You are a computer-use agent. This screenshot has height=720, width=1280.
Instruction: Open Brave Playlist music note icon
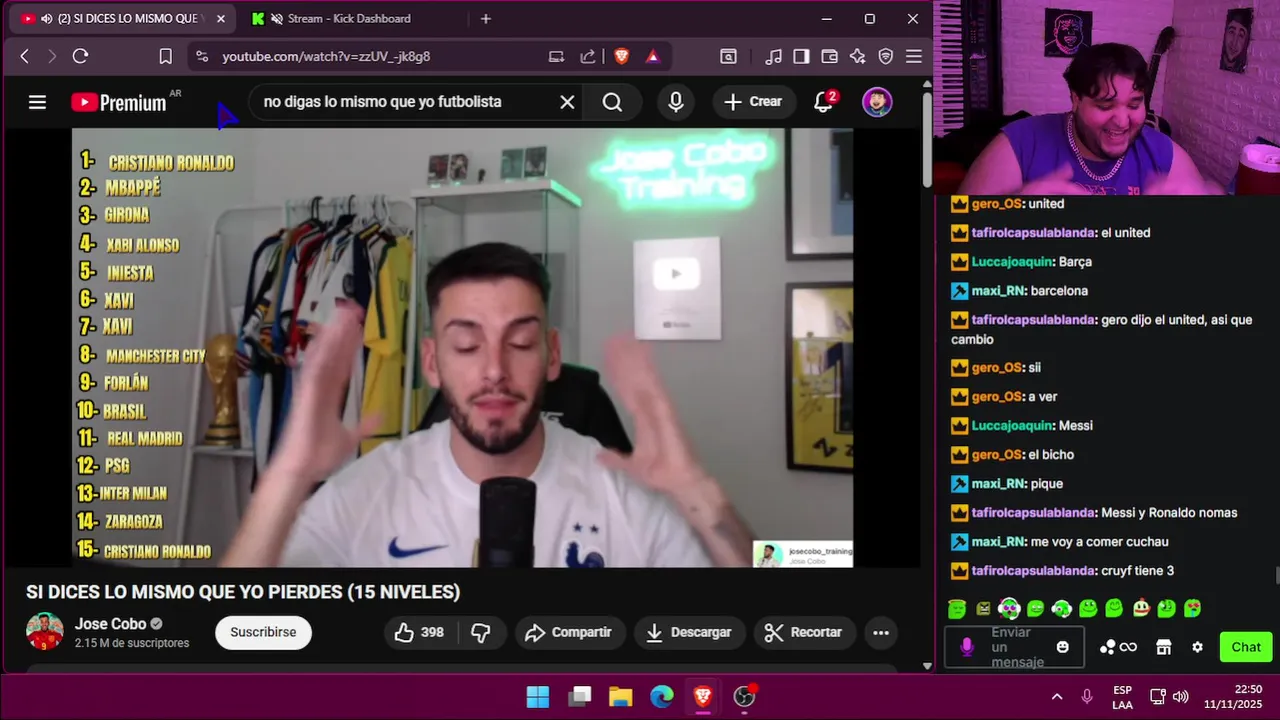[x=773, y=57]
